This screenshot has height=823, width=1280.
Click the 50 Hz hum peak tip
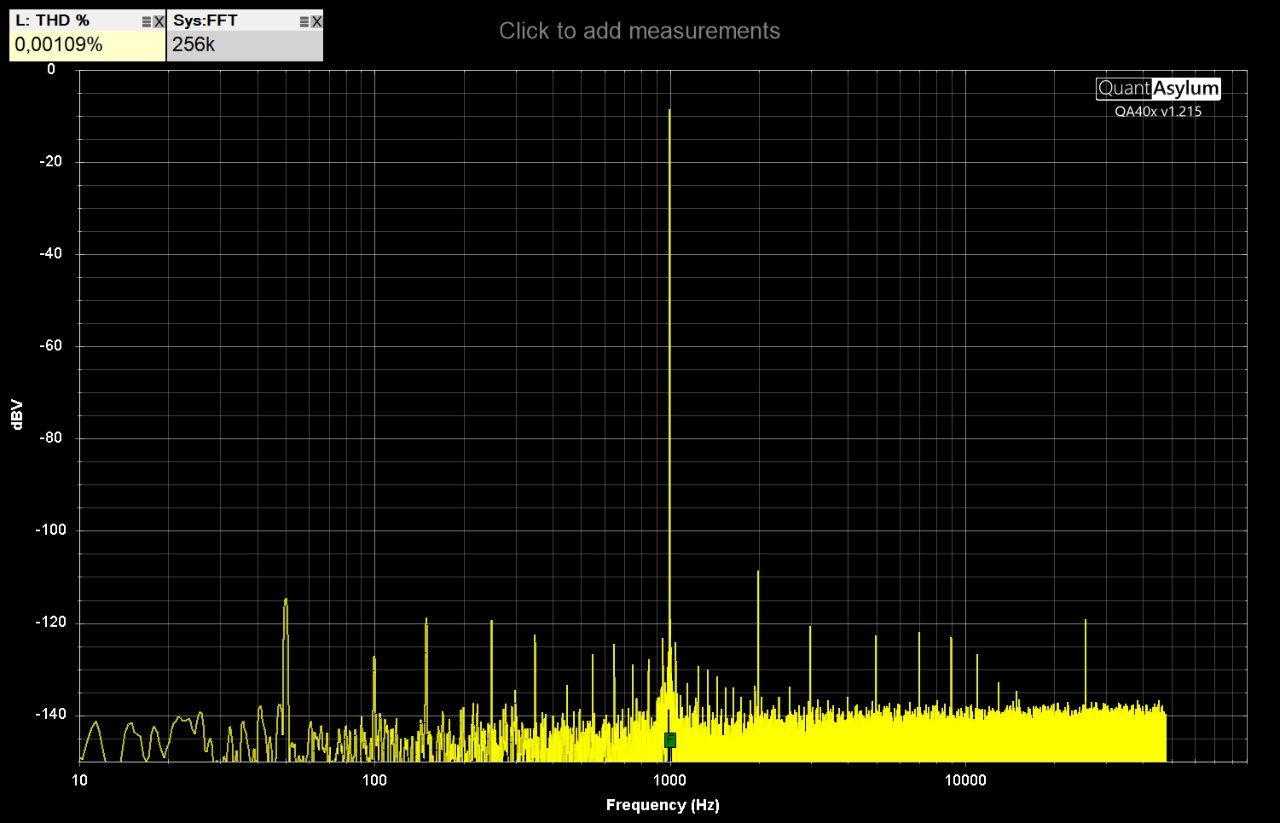pyautogui.click(x=286, y=600)
